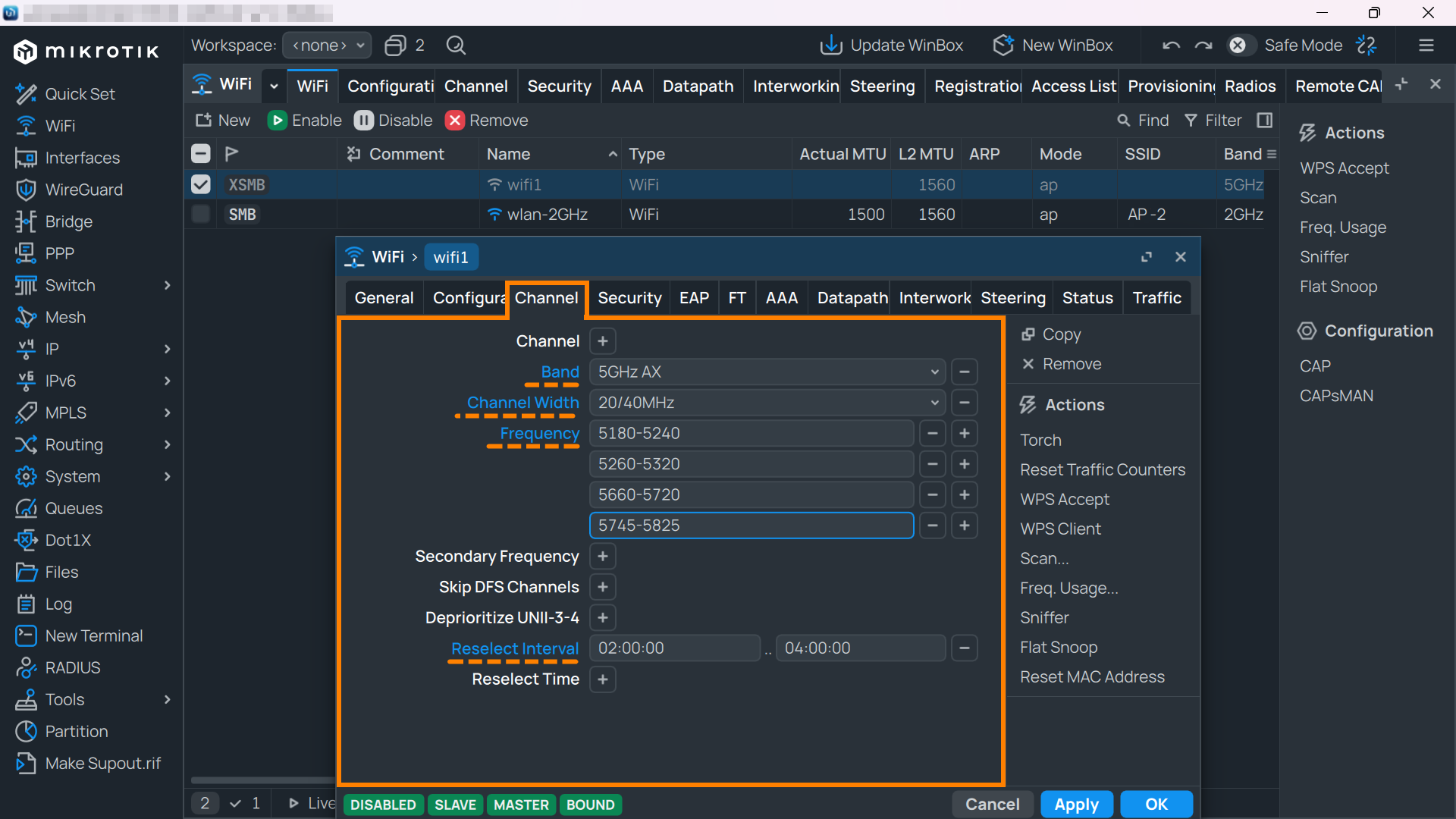Open the hamburger menu icon
Image resolution: width=1456 pixels, height=819 pixels.
pos(1426,45)
